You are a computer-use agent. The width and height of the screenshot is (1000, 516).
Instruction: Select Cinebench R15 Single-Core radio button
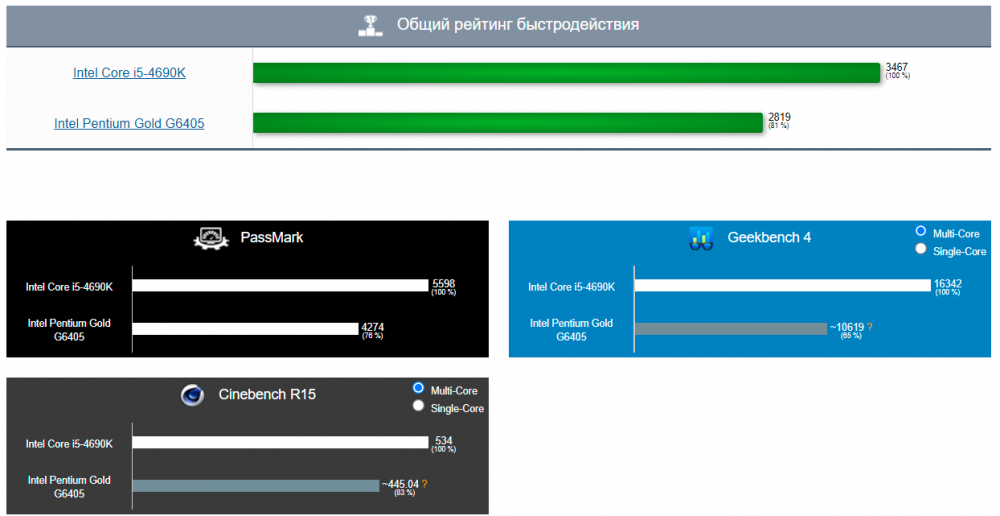pos(419,406)
